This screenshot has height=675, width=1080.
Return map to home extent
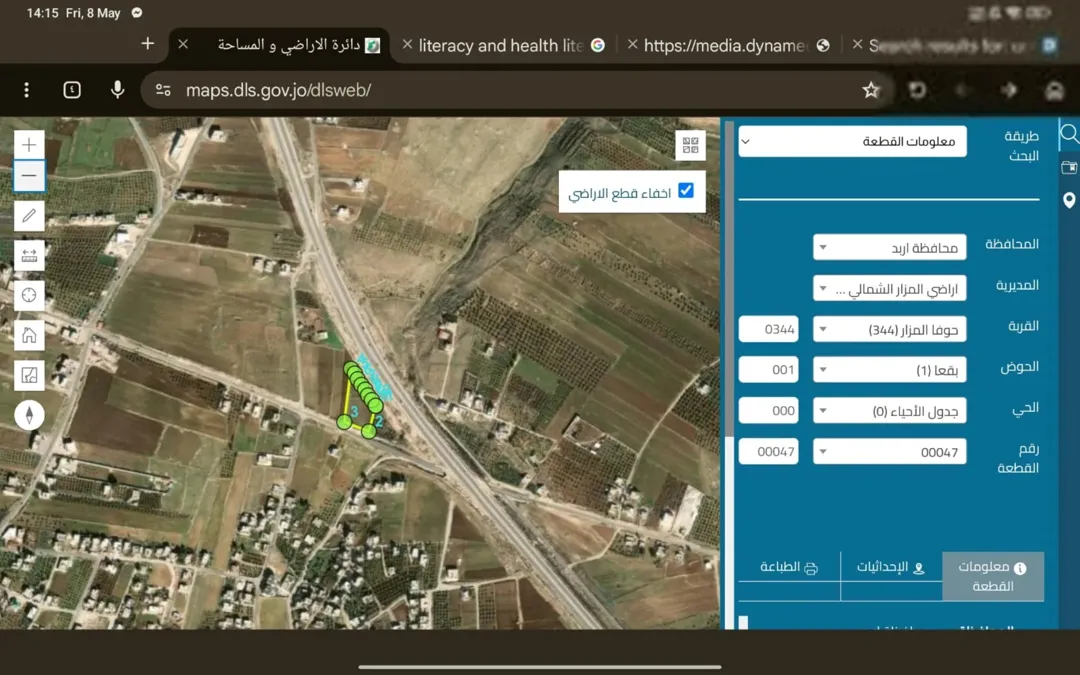coord(29,335)
